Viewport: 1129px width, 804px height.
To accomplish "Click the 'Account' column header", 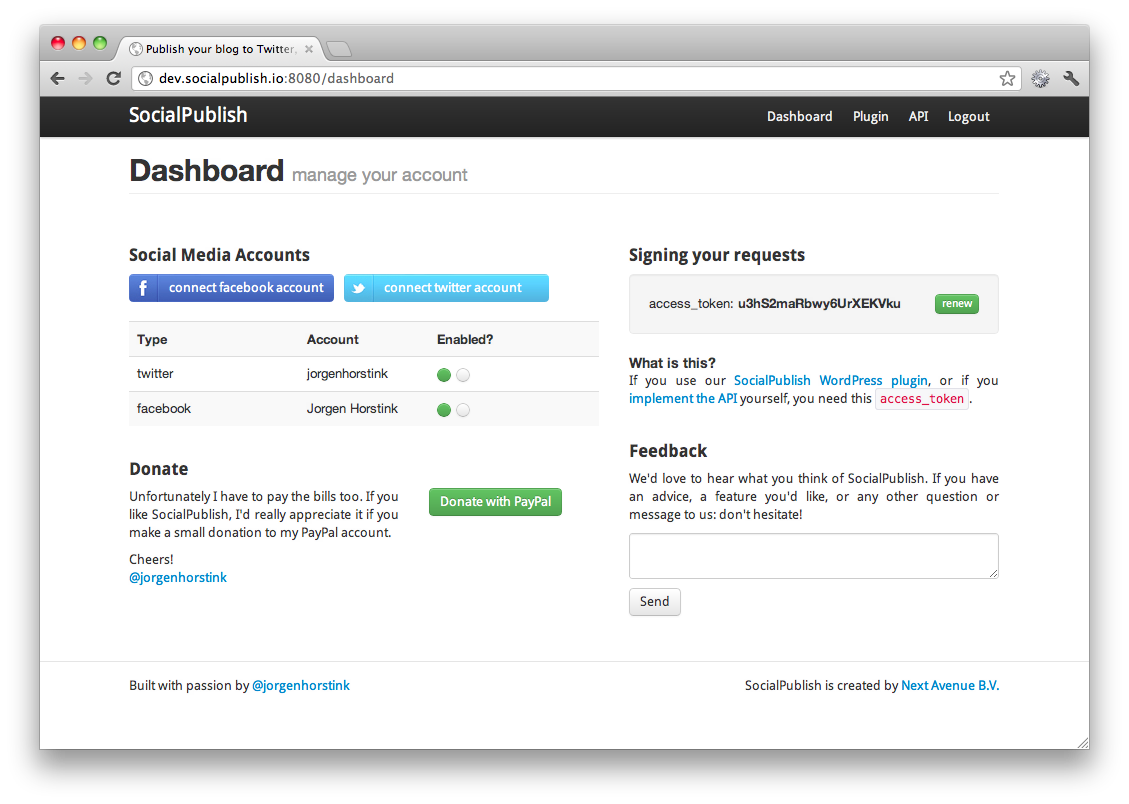I will tap(333, 340).
